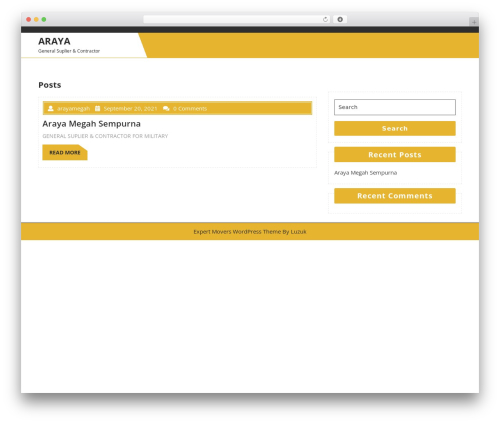Click the comments bubble icon beside 0 Comments
500x423 pixels.
coord(166,109)
